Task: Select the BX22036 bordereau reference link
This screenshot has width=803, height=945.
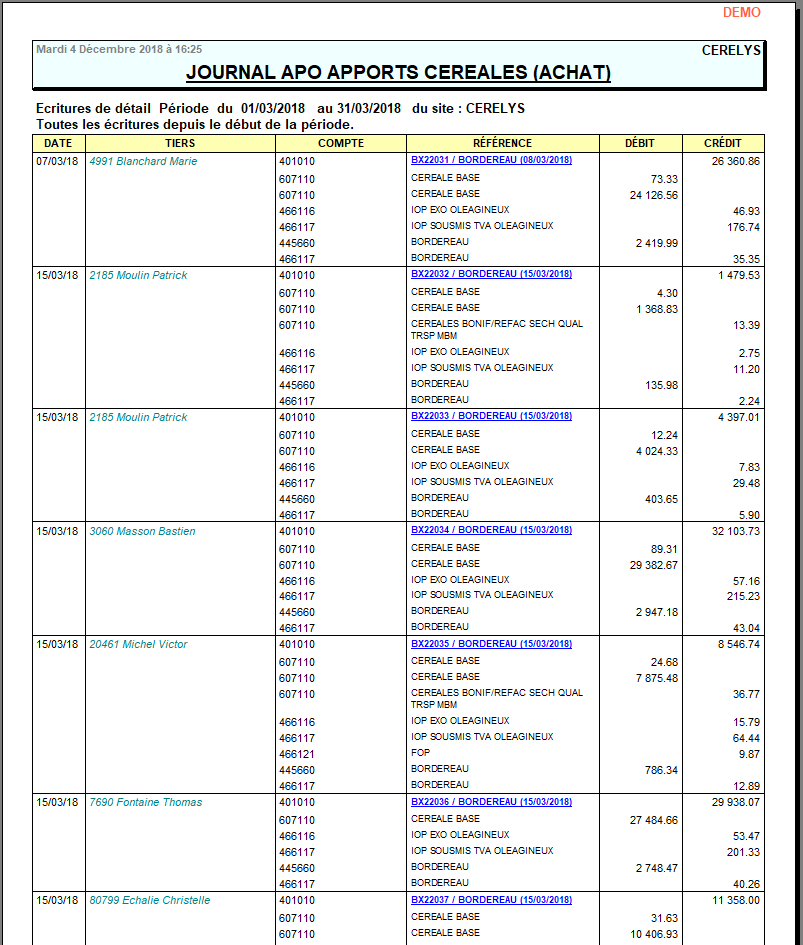Action: pyautogui.click(x=491, y=802)
